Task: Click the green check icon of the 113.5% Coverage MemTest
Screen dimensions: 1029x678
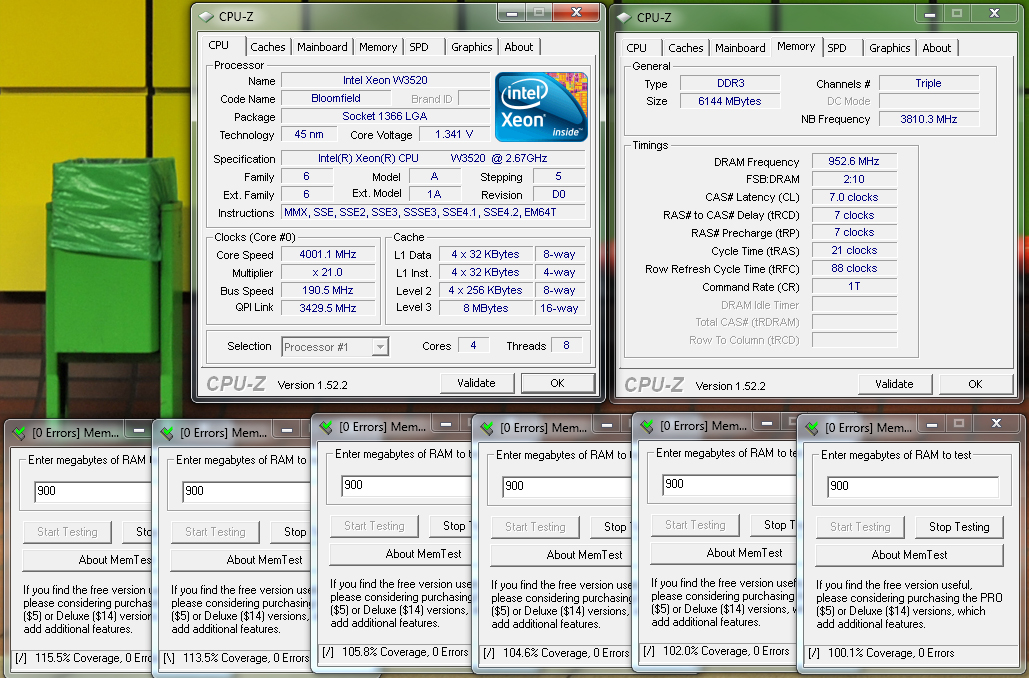Action: pyautogui.click(x=167, y=433)
